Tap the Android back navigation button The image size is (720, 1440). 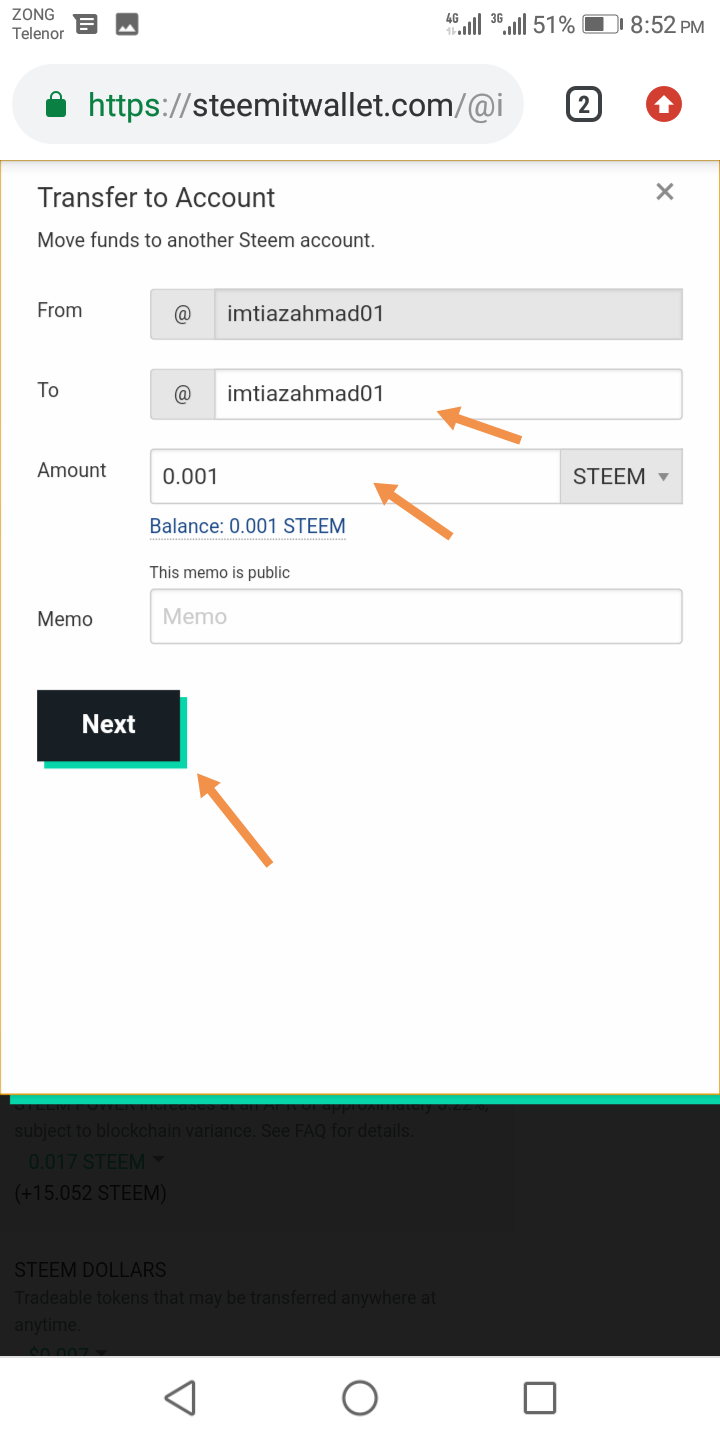click(x=180, y=1397)
